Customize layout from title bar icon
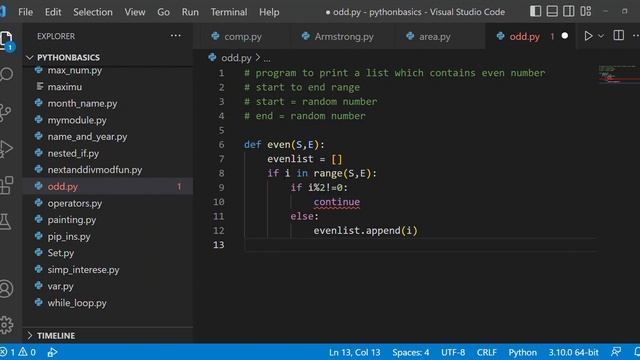This screenshot has width=640, height=360. pyautogui.click(x=586, y=11)
